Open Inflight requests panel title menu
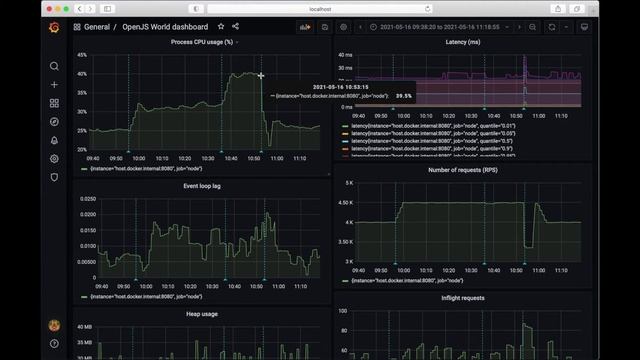The image size is (640, 360). click(463, 298)
